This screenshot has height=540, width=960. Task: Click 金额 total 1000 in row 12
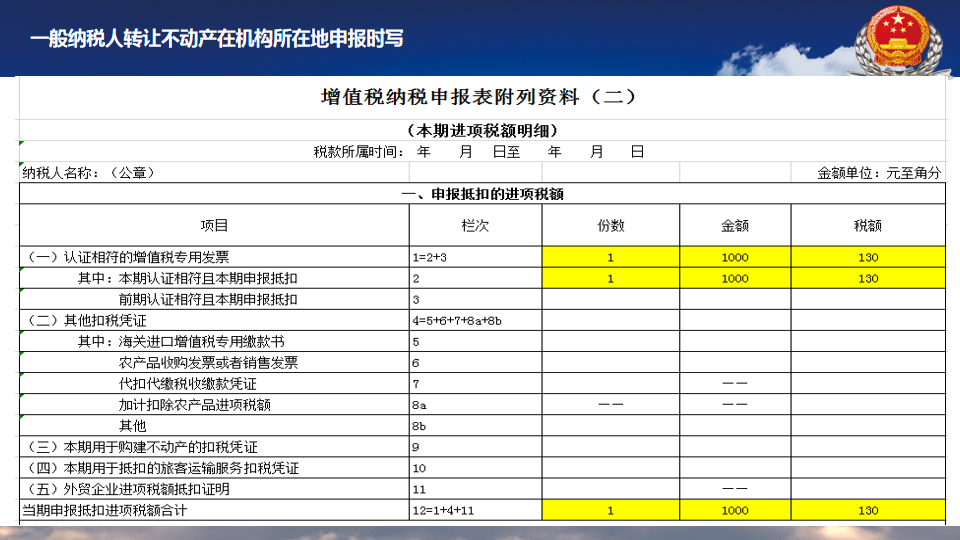point(735,510)
